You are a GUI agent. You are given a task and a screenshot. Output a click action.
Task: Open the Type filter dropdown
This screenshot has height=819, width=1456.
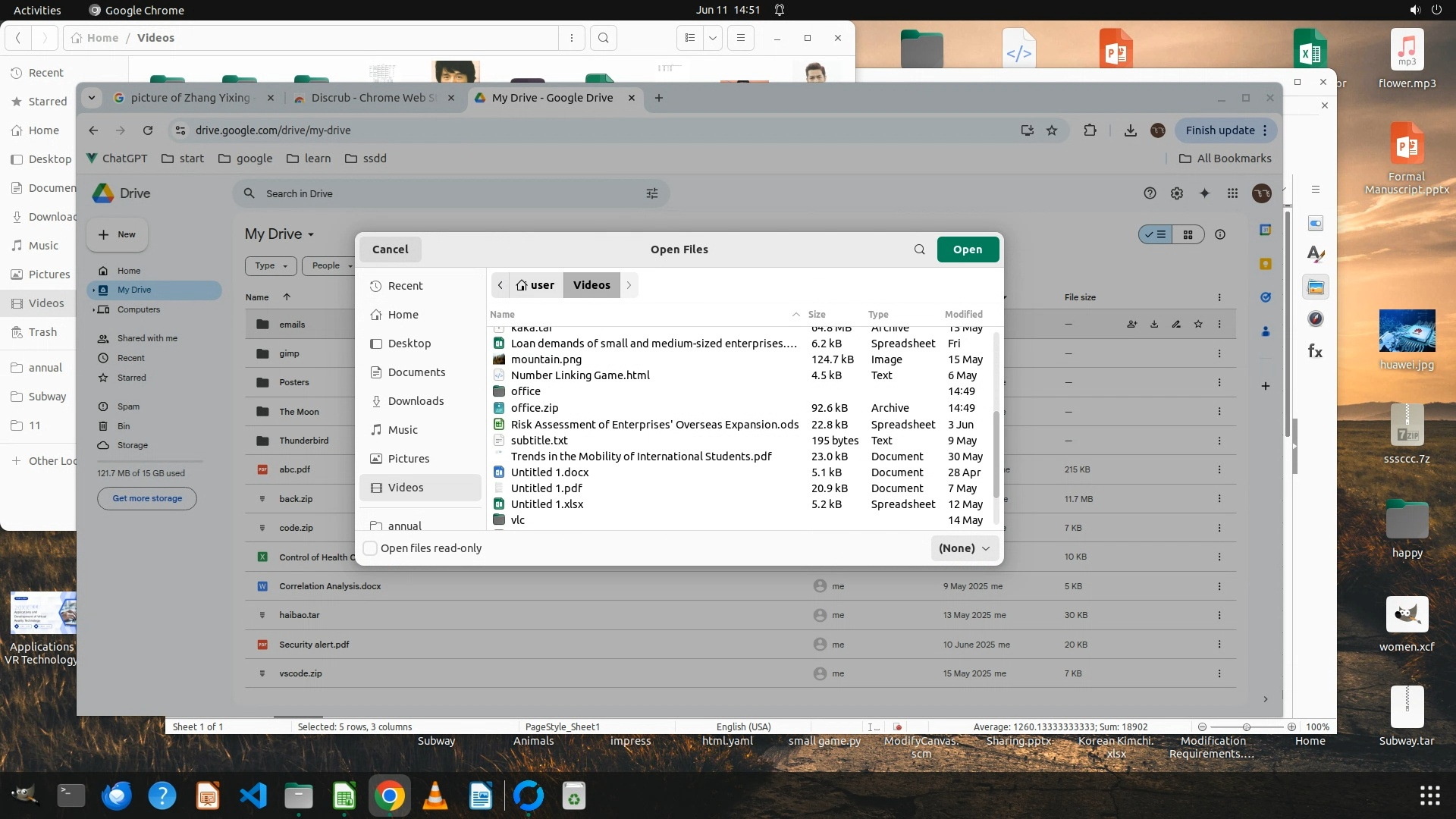(x=271, y=265)
